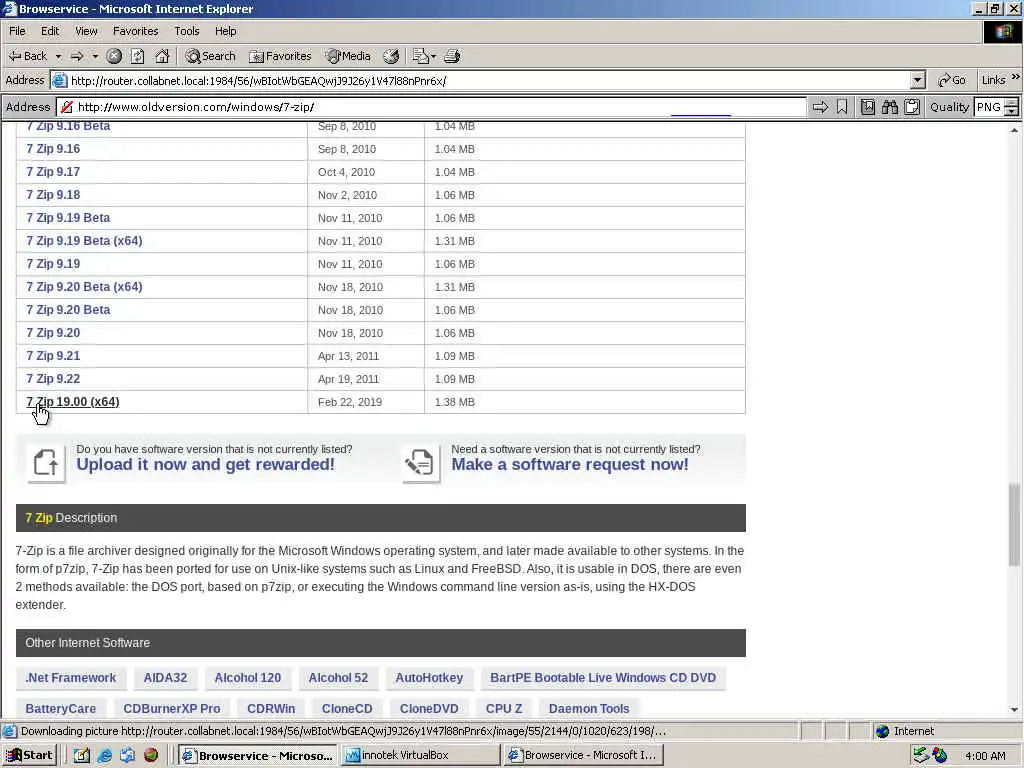
Task: Open the Forward history dropdown arrow
Action: coord(95,57)
